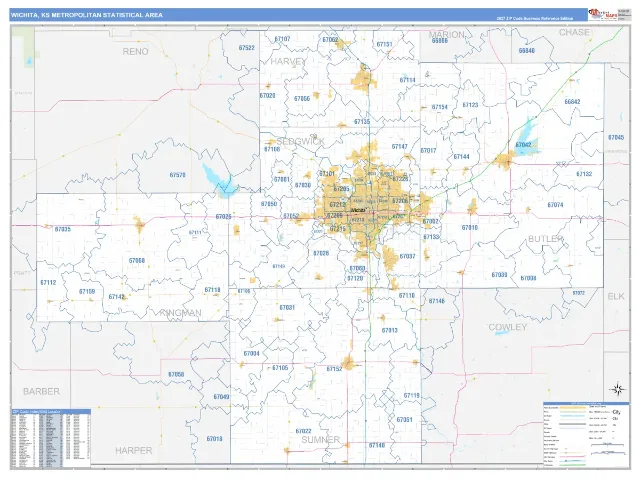Click ZIP code label 67013

click(389, 330)
